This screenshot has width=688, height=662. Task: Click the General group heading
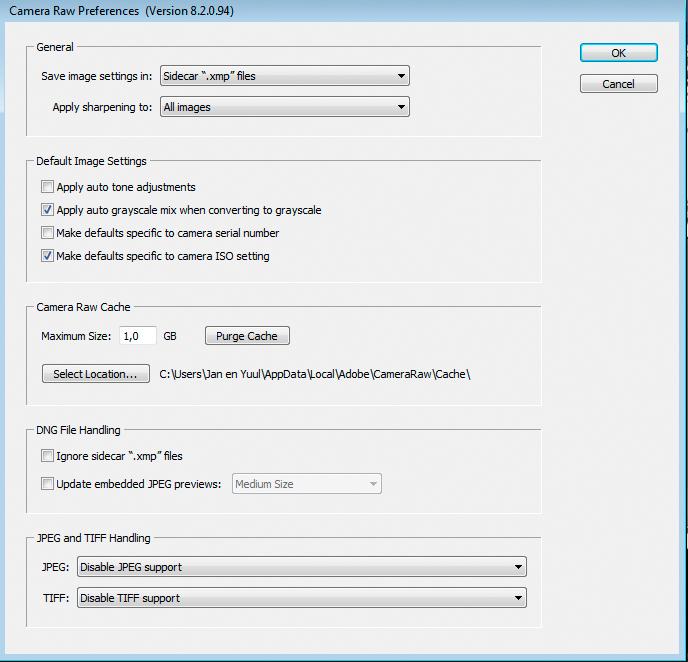coord(55,47)
